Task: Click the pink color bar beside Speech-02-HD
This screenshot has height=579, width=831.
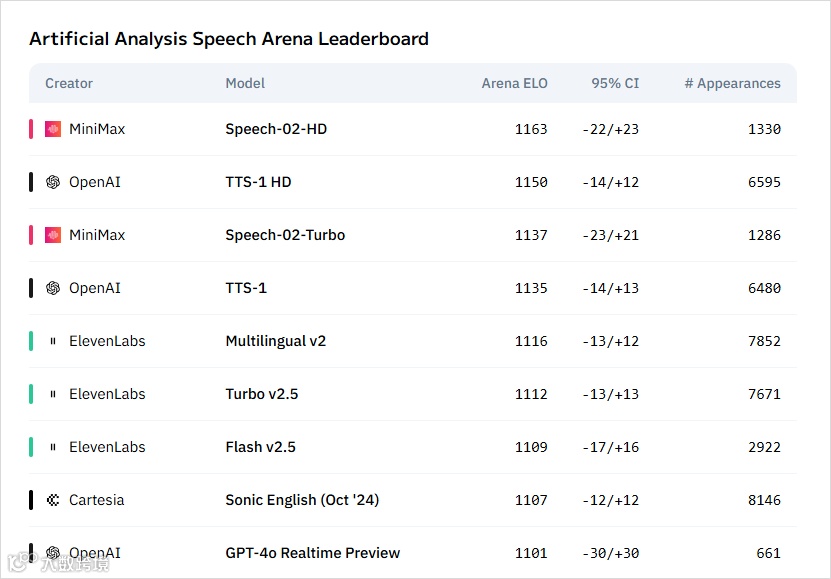Action: click(31, 129)
